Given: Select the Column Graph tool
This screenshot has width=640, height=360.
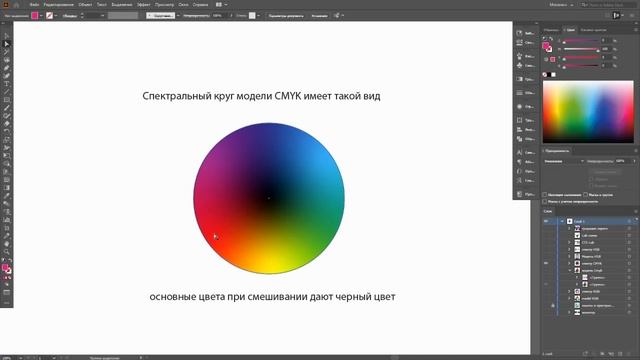Looking at the screenshot, I should tap(7, 220).
